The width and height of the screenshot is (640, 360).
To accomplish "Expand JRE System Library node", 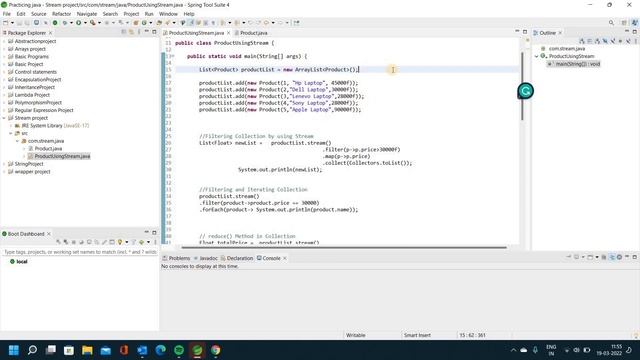I will pyautogui.click(x=11, y=126).
